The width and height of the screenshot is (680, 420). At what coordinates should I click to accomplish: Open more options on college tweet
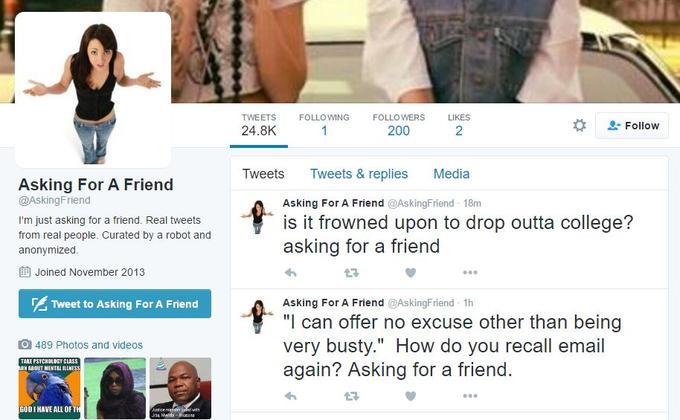click(470, 273)
